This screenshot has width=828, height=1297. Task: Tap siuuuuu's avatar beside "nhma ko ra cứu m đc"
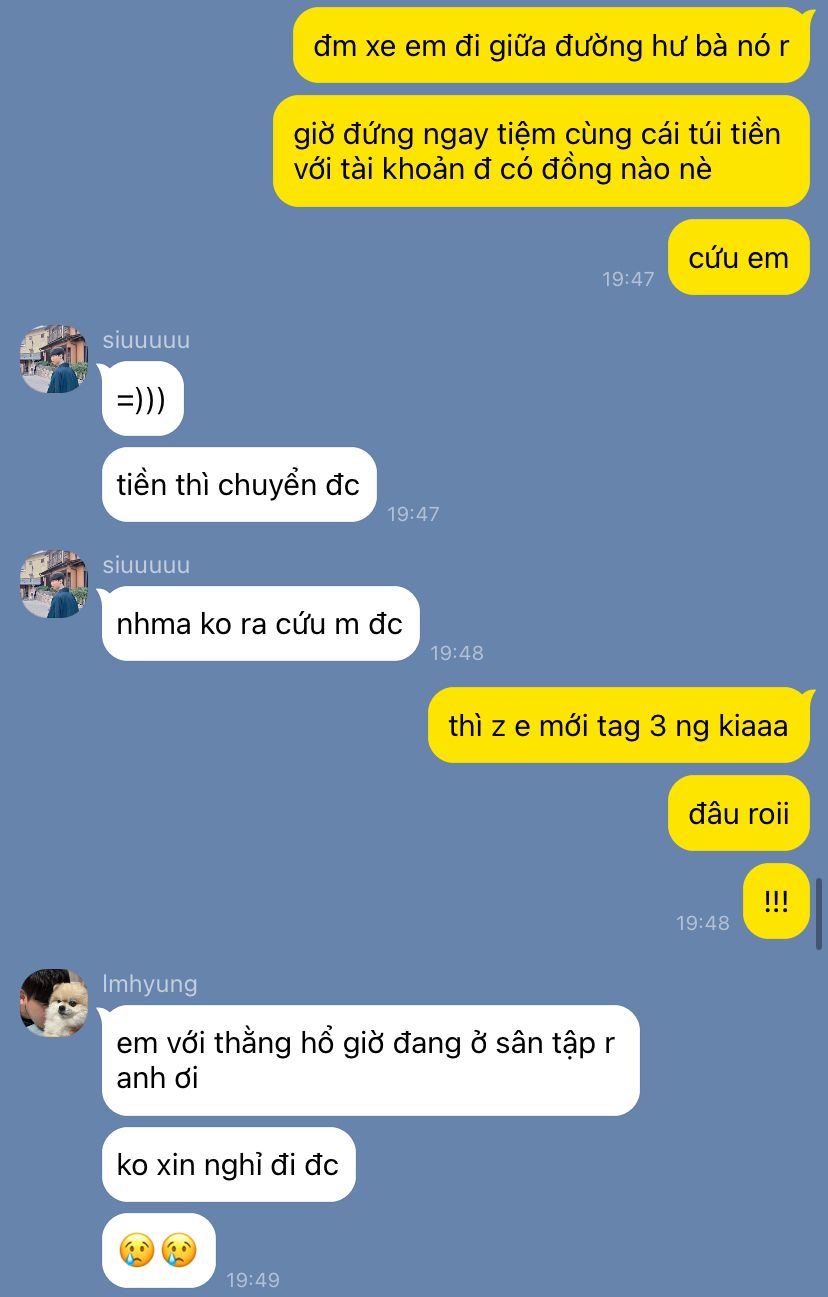coord(54,583)
